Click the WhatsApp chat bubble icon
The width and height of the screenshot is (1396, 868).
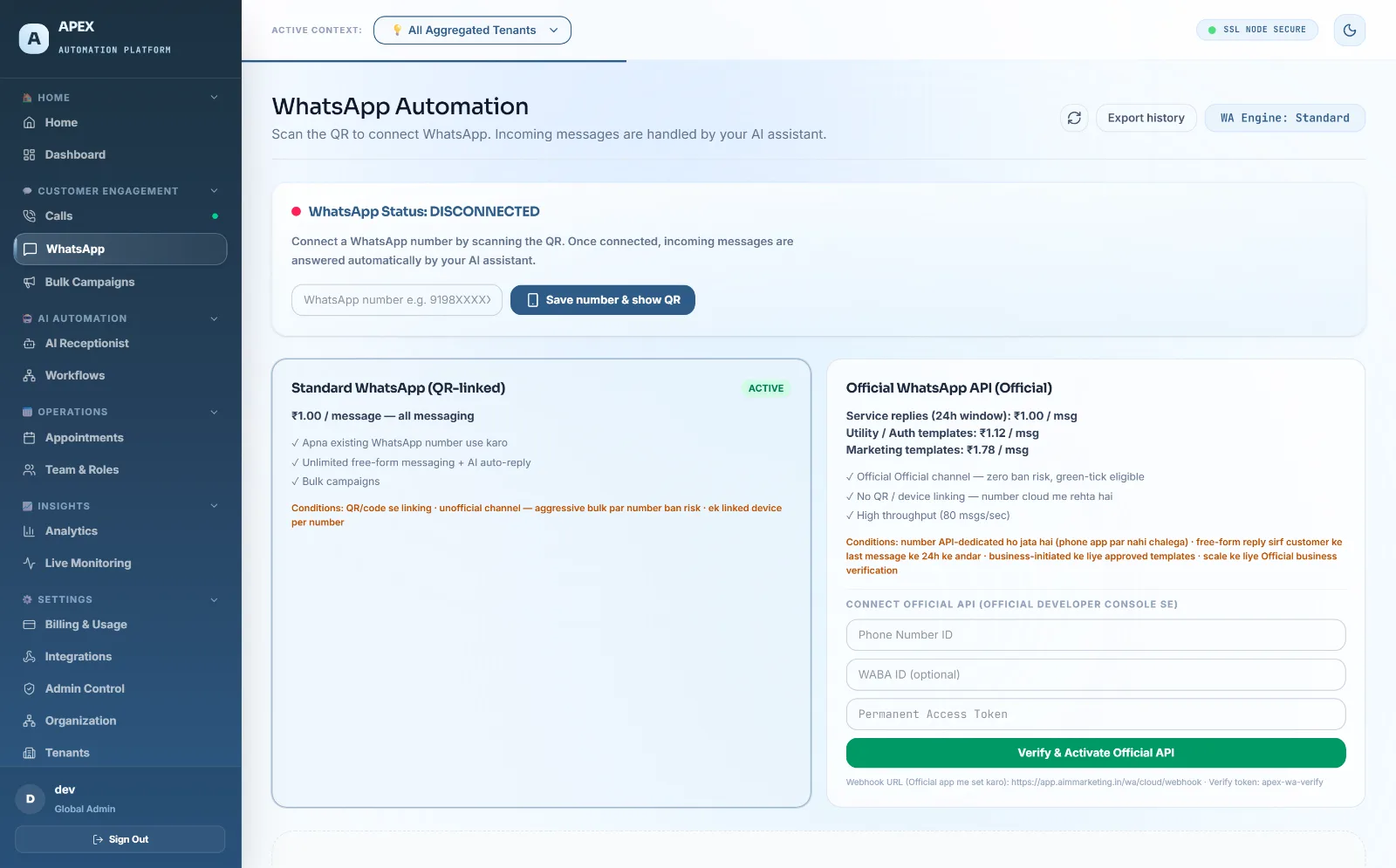pyautogui.click(x=30, y=249)
